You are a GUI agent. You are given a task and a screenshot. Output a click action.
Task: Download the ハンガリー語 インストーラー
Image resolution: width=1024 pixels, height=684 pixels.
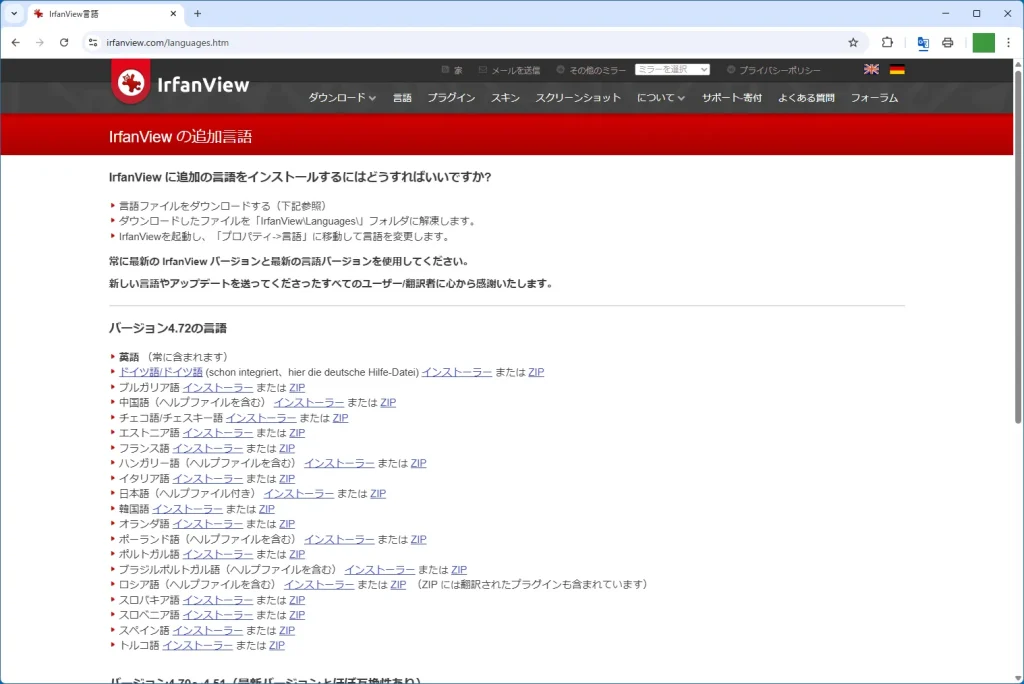(x=339, y=463)
